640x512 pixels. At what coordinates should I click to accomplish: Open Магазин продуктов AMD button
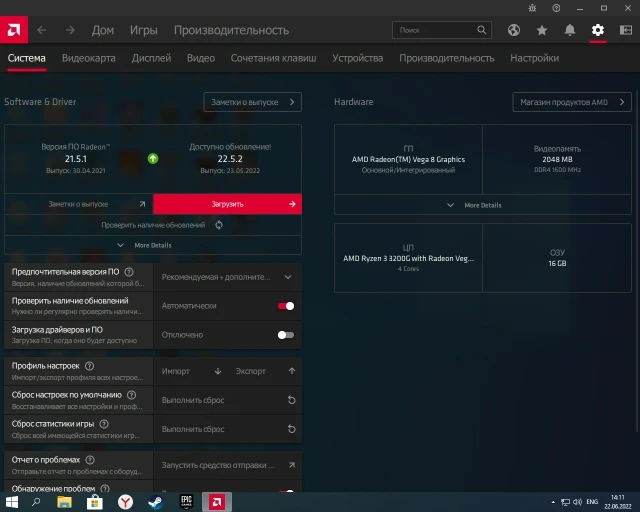click(572, 102)
